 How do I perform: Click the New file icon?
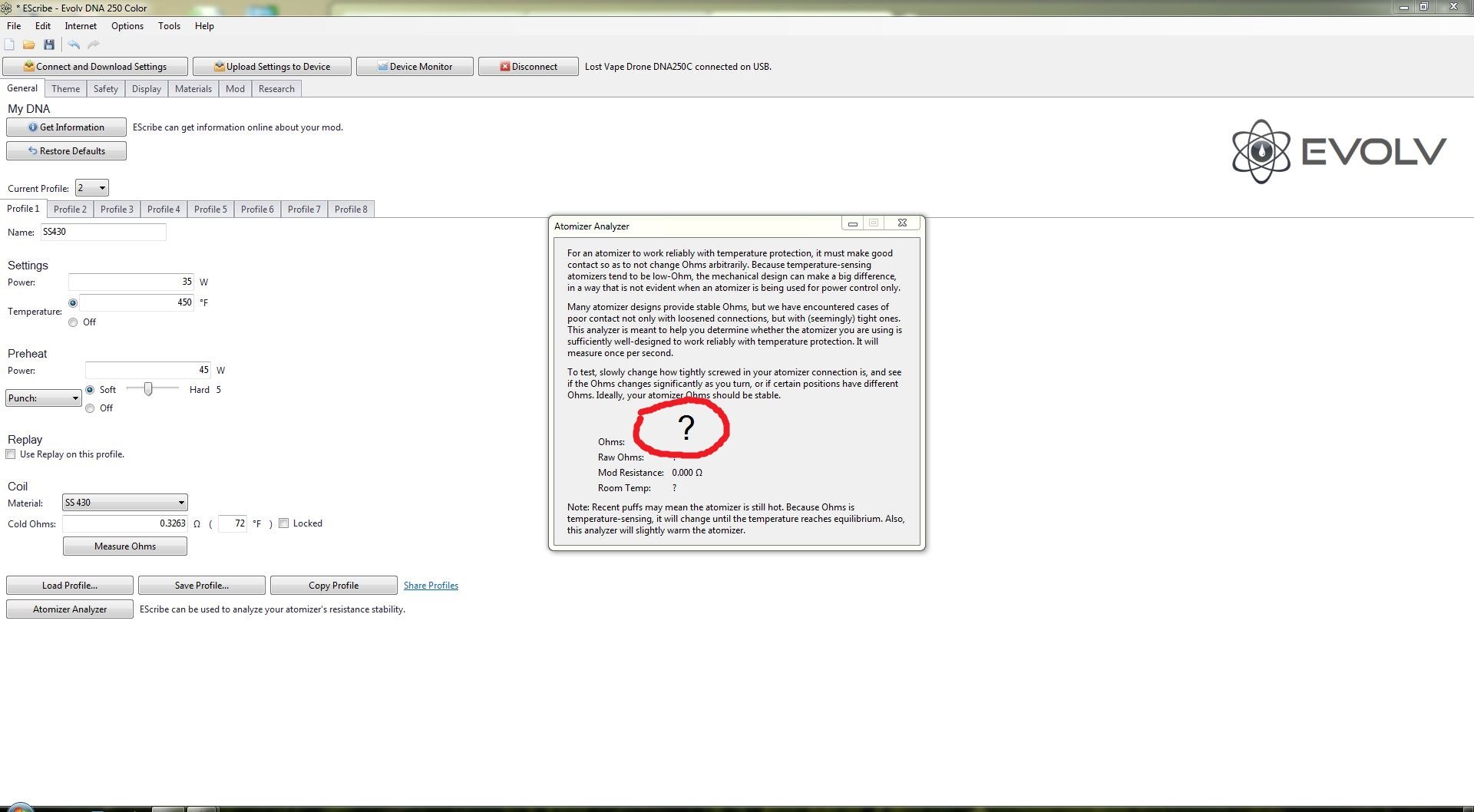point(10,45)
